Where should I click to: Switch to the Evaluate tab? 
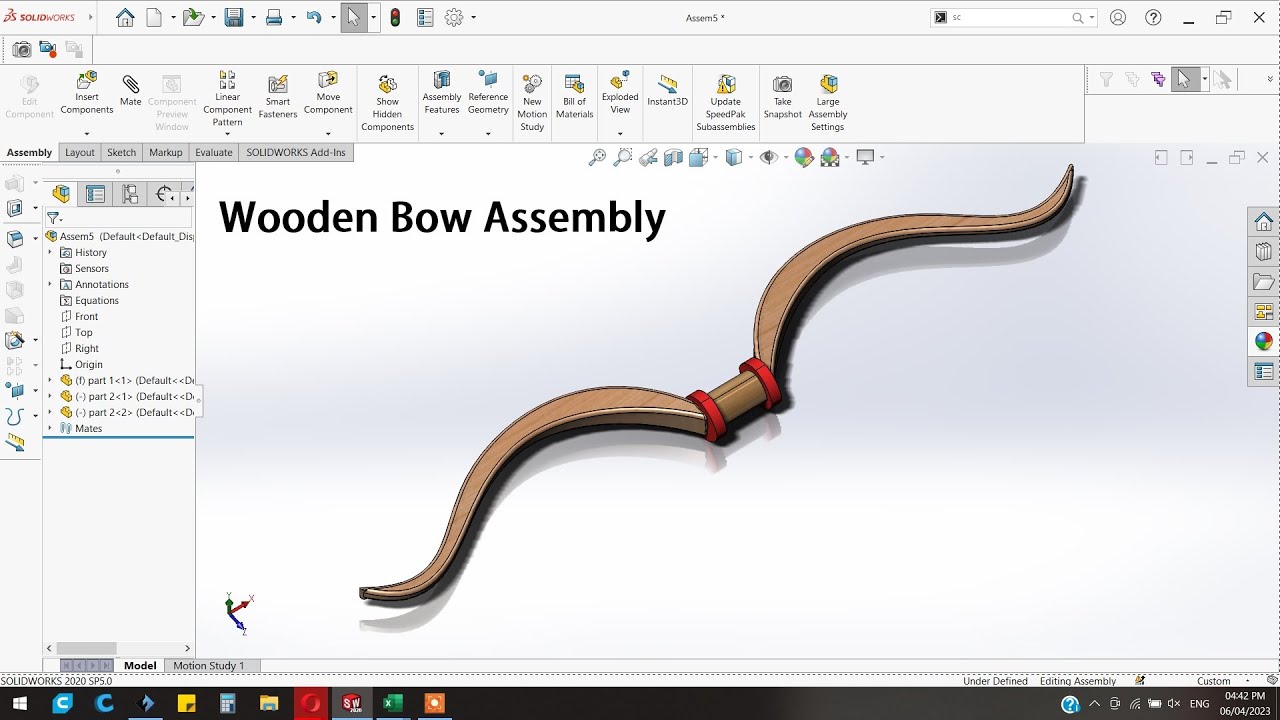point(214,152)
